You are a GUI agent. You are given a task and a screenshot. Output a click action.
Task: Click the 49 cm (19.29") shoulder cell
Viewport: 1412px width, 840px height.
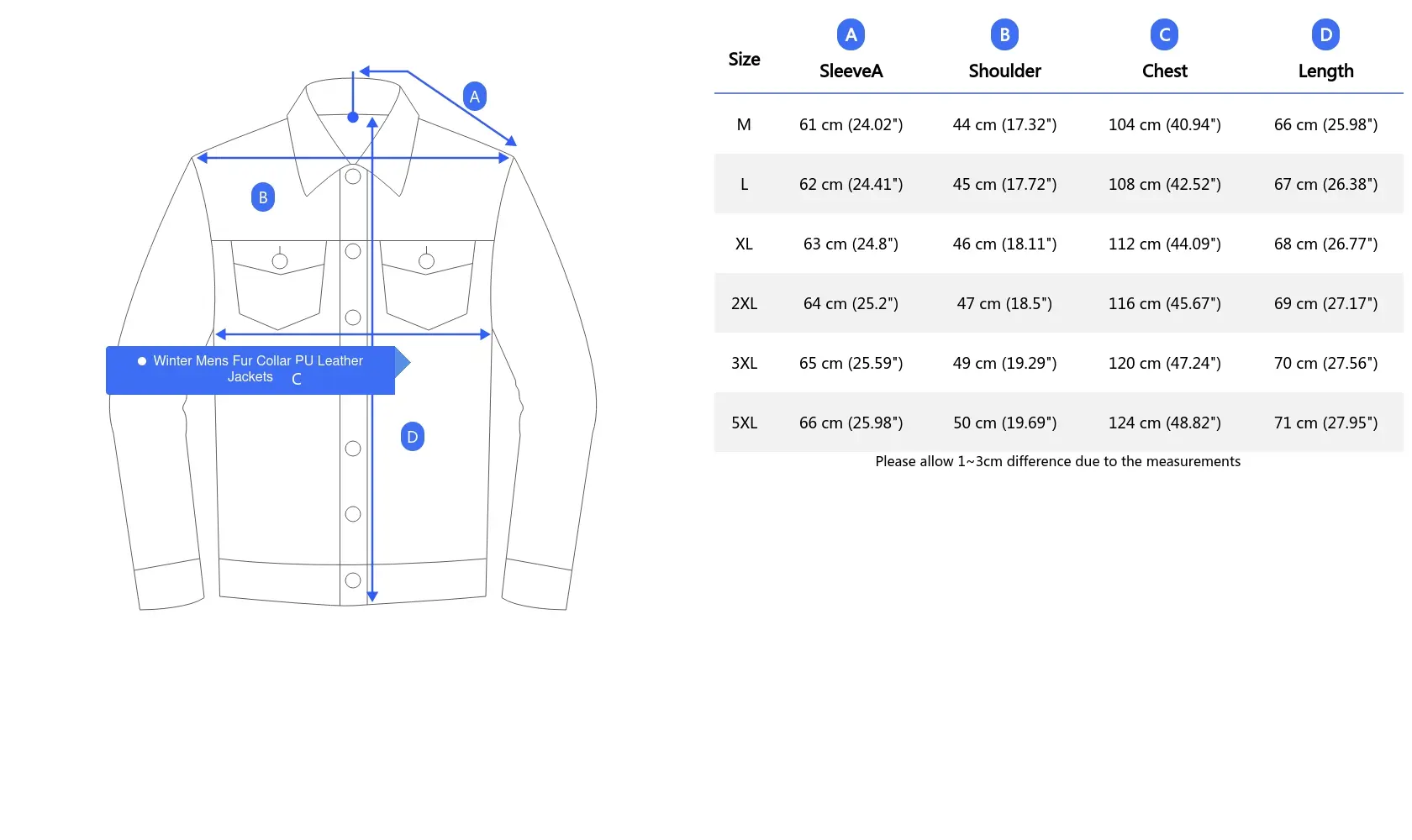pyautogui.click(x=1004, y=363)
